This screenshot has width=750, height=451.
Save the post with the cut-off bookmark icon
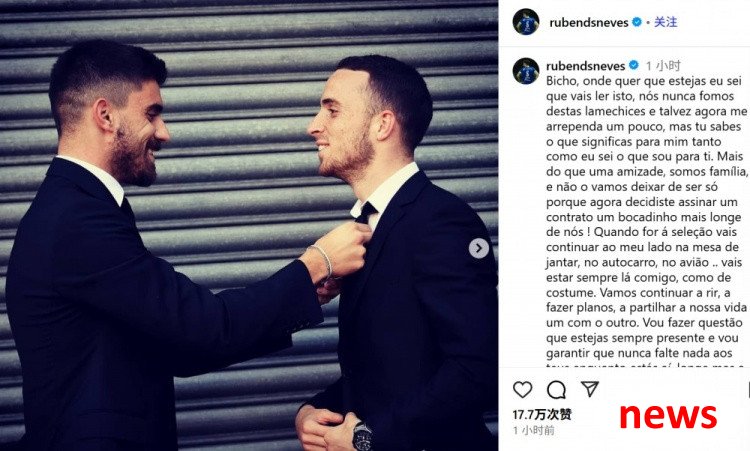[x=748, y=390]
